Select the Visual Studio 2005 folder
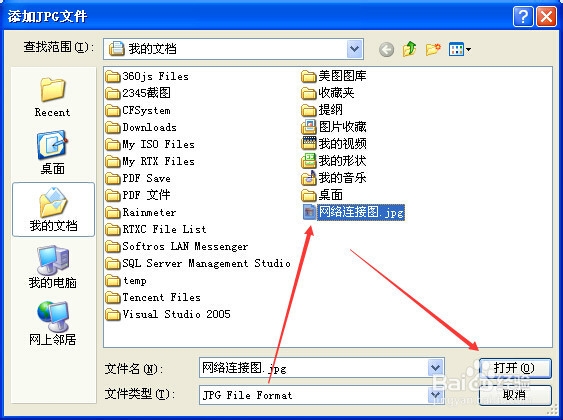563x420 pixels. 168,314
